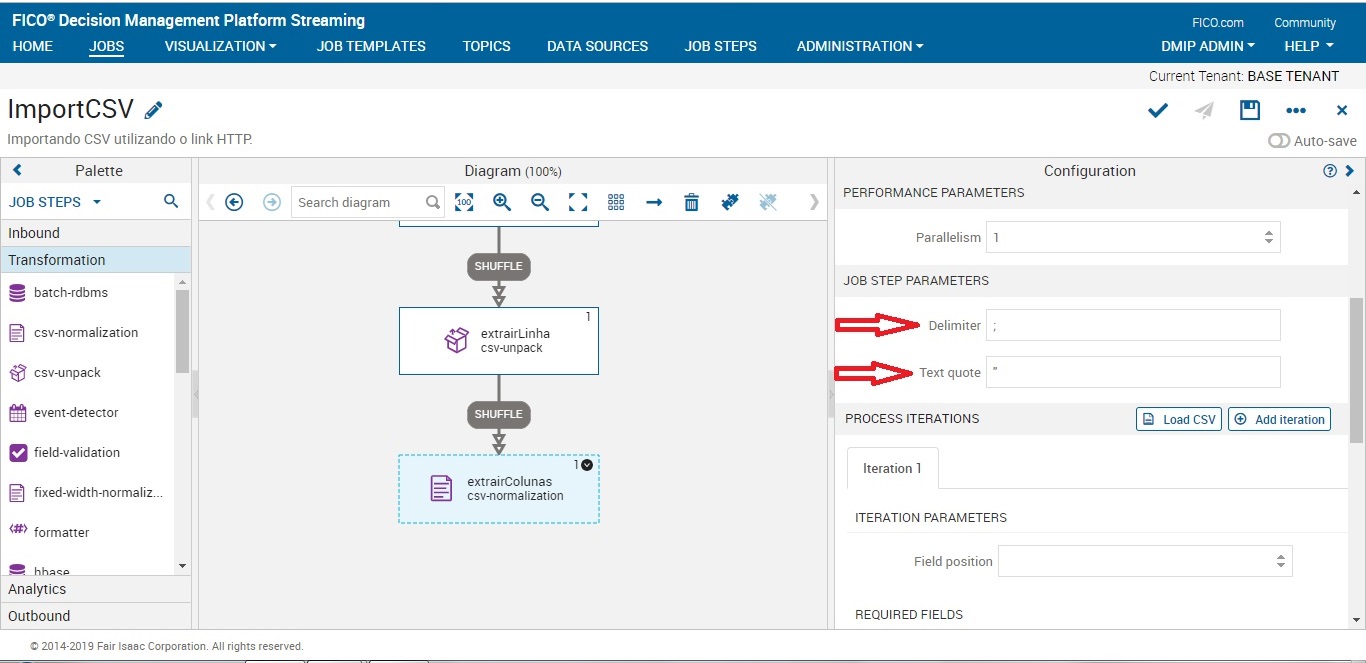Open the HELP dropdown menu

(1308, 46)
